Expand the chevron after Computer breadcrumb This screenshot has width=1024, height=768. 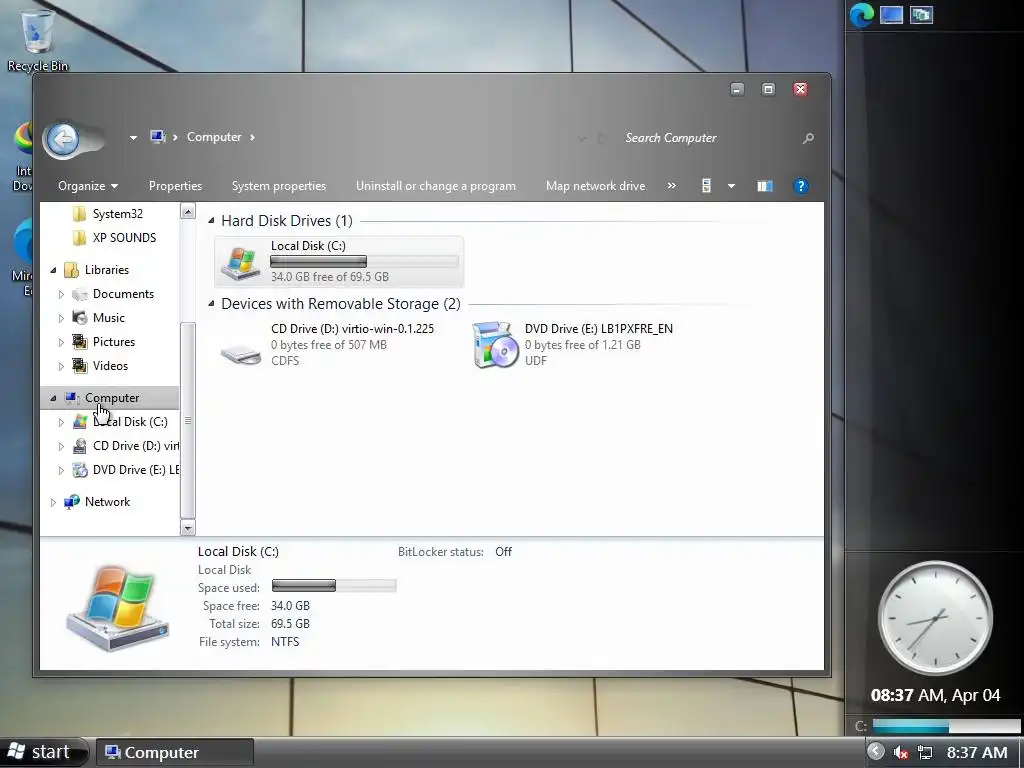click(x=252, y=137)
